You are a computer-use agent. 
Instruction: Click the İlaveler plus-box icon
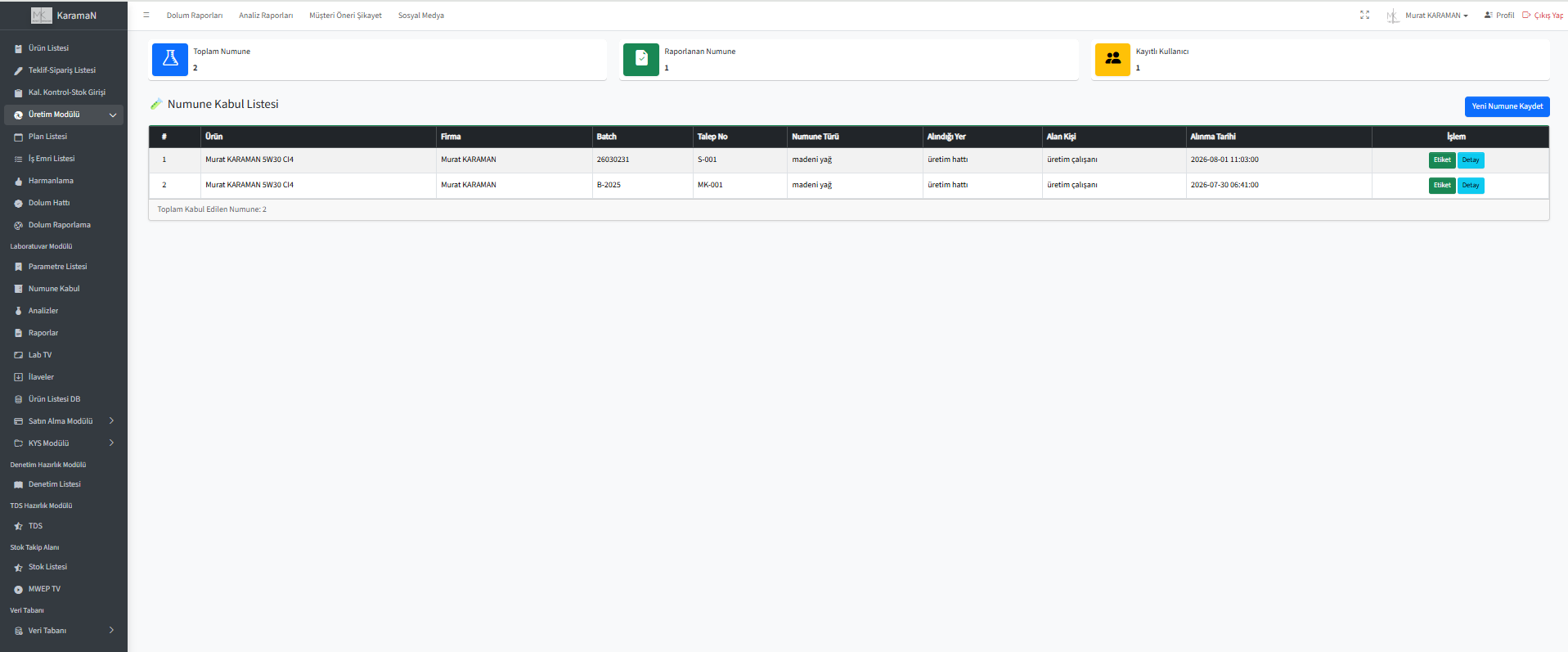[19, 378]
